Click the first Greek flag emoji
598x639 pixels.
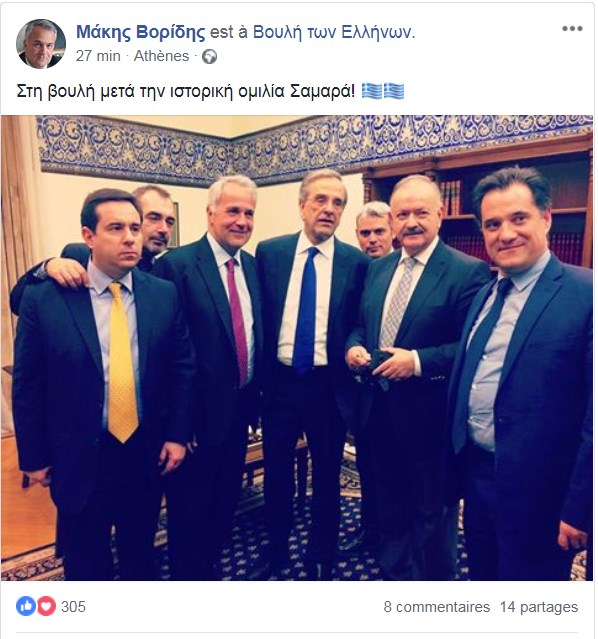[x=372, y=91]
